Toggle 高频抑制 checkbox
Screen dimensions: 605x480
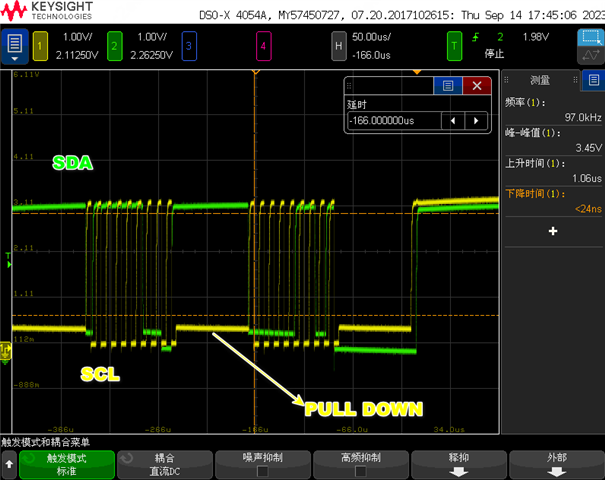click(x=361, y=471)
